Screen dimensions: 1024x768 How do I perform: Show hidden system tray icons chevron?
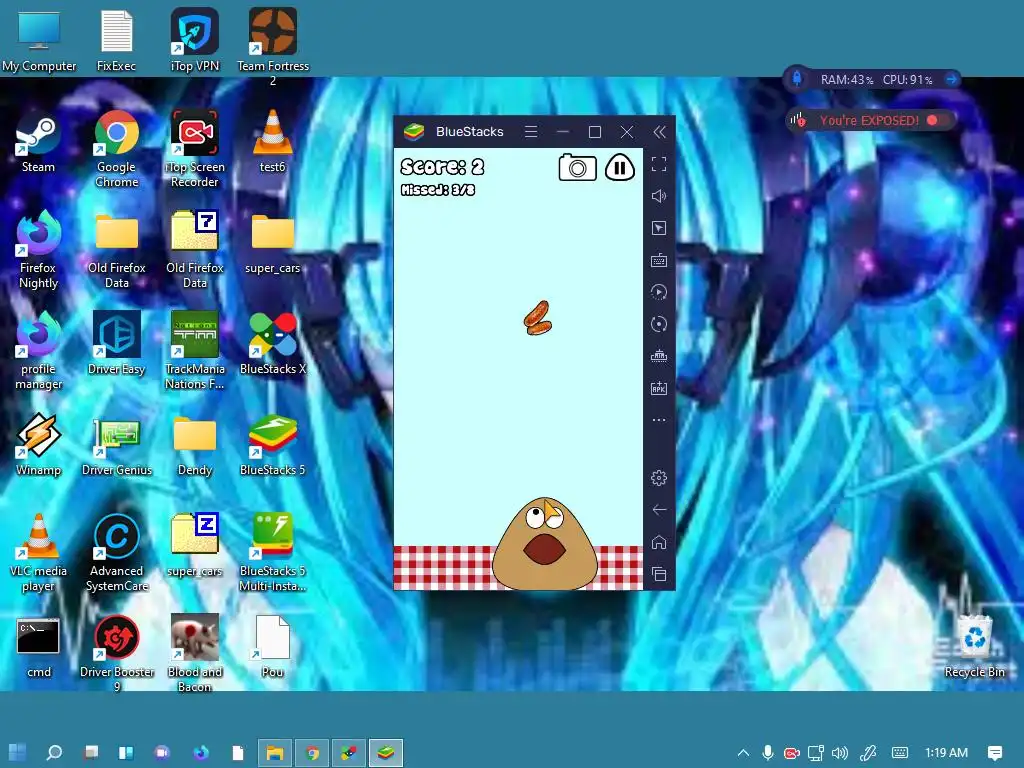click(x=743, y=753)
